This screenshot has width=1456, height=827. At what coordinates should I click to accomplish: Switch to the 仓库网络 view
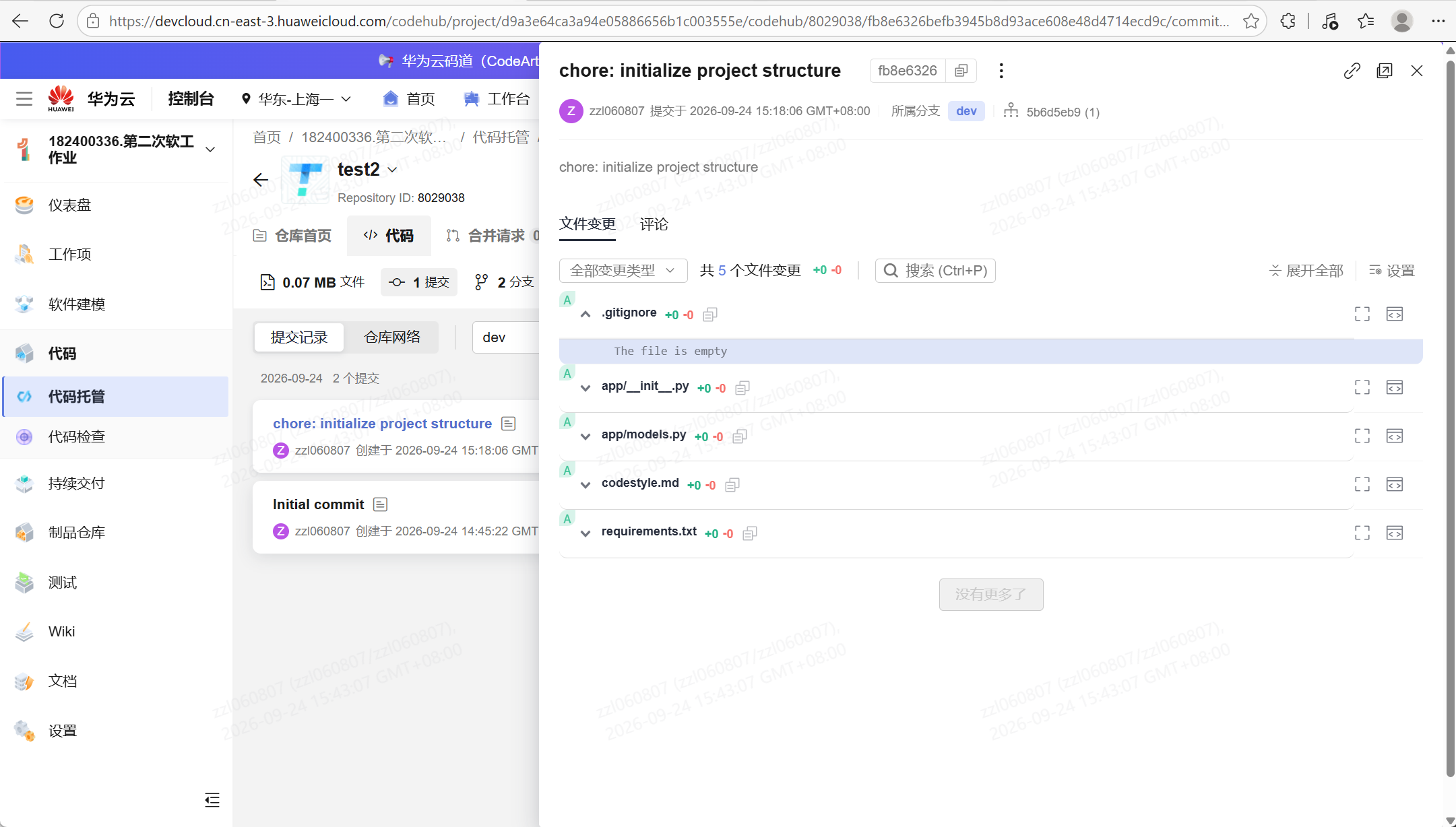392,337
